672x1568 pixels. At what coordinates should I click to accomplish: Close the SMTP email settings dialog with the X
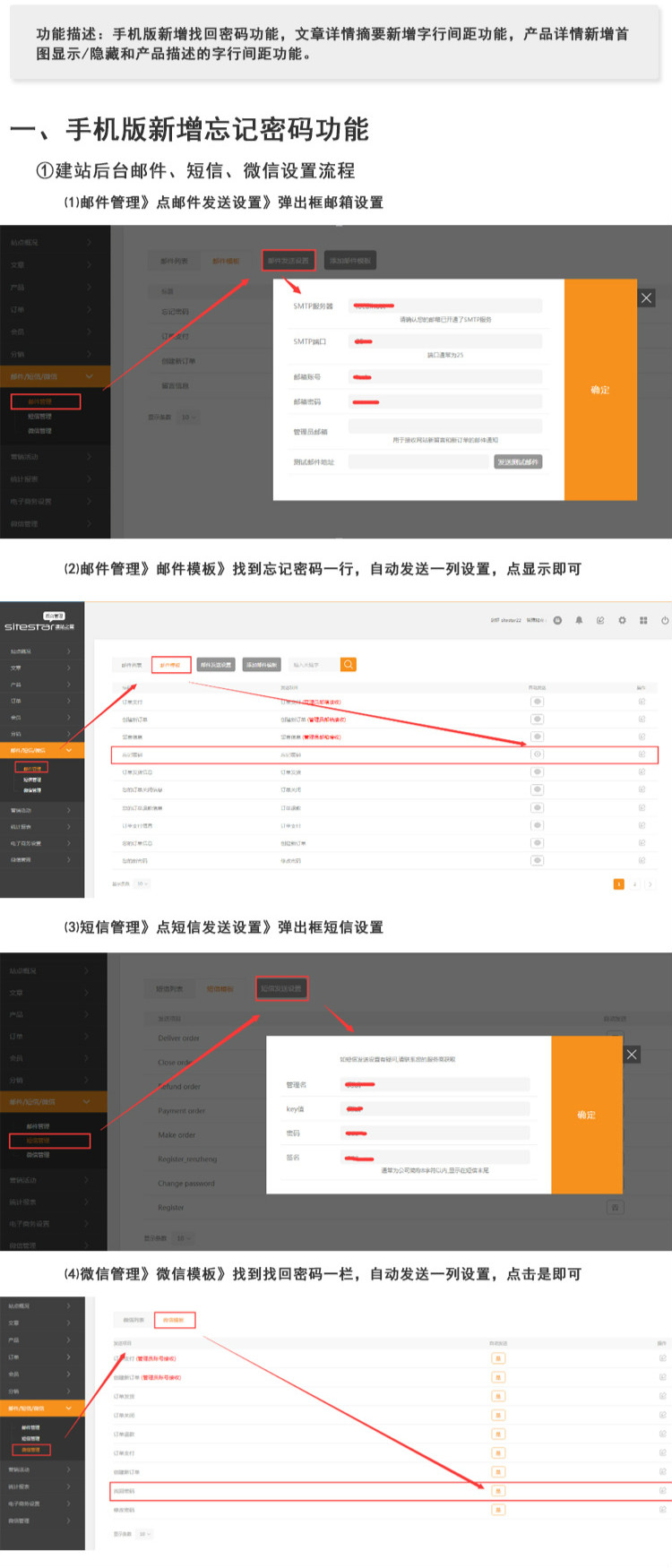click(x=646, y=297)
